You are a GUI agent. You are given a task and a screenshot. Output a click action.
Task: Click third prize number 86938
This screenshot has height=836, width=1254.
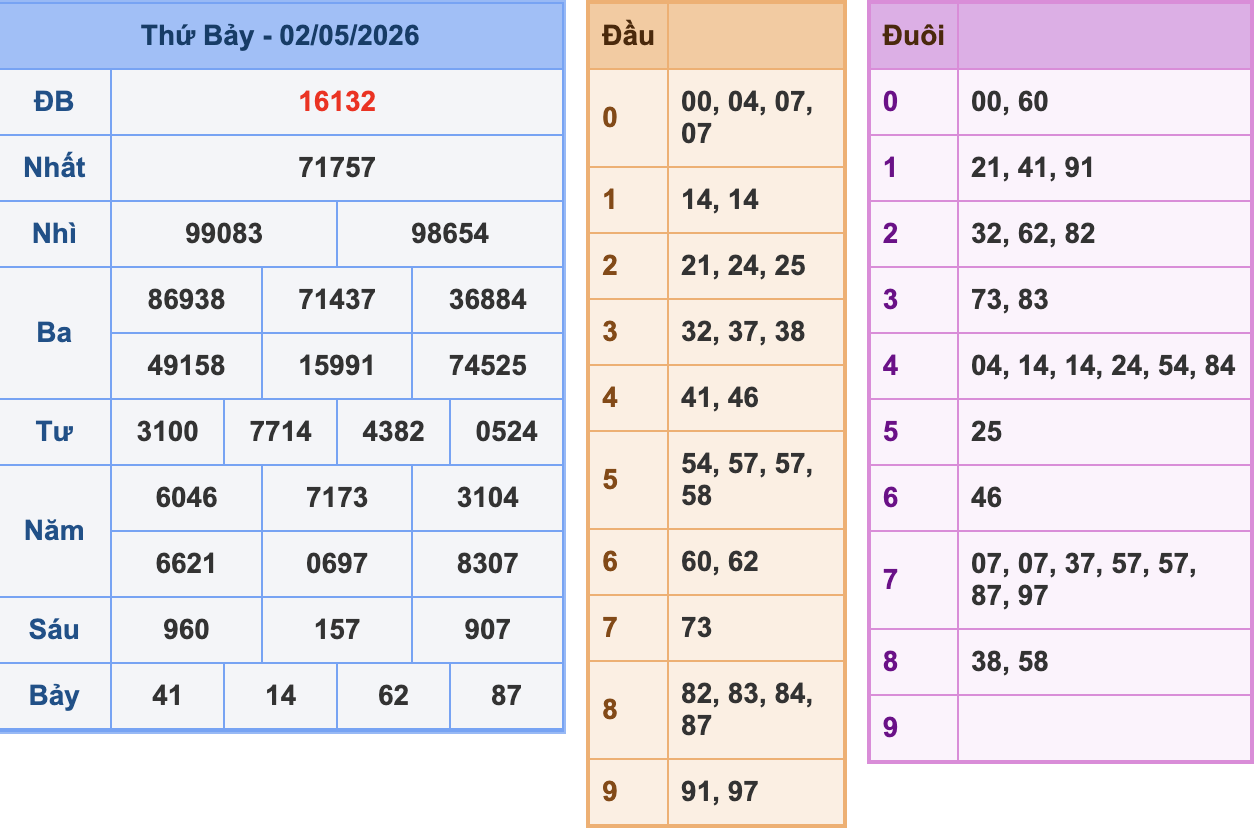[186, 300]
